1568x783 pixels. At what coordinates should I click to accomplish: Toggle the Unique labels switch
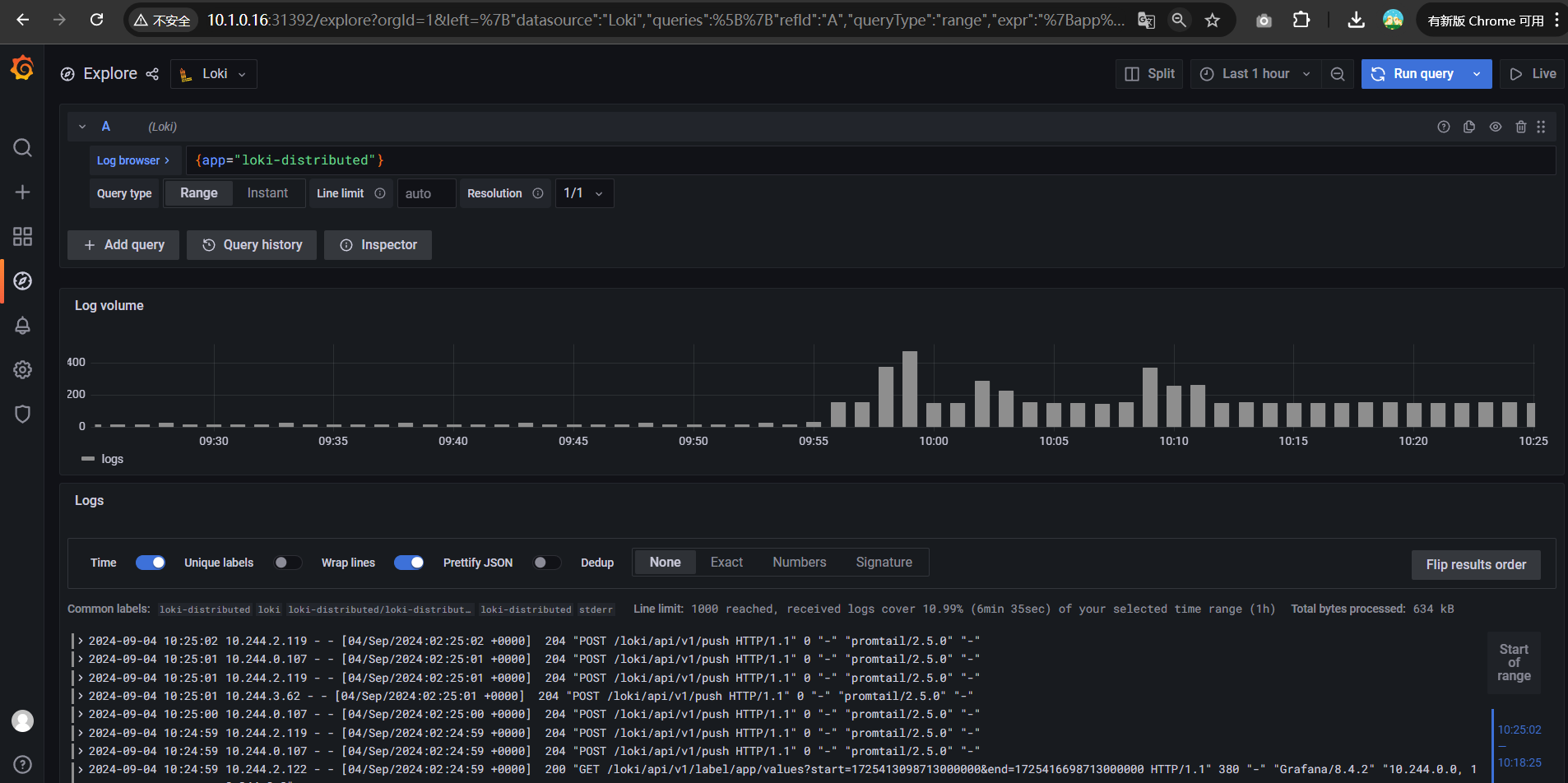[x=288, y=563]
